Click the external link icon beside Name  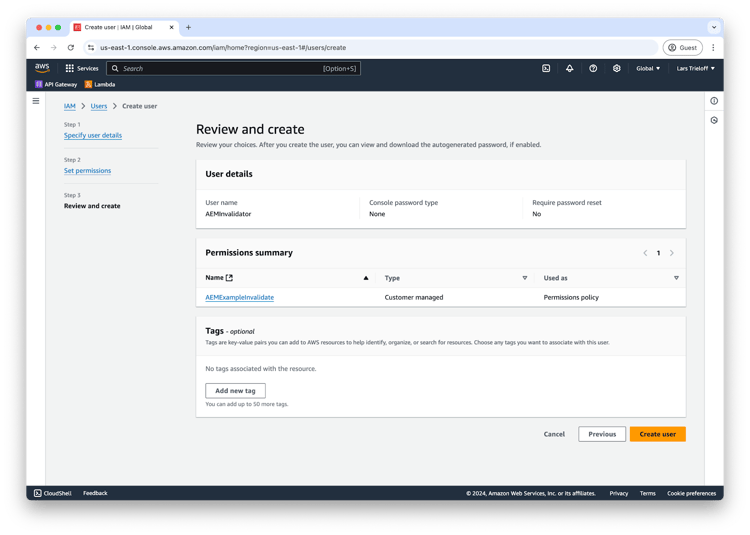tap(229, 278)
